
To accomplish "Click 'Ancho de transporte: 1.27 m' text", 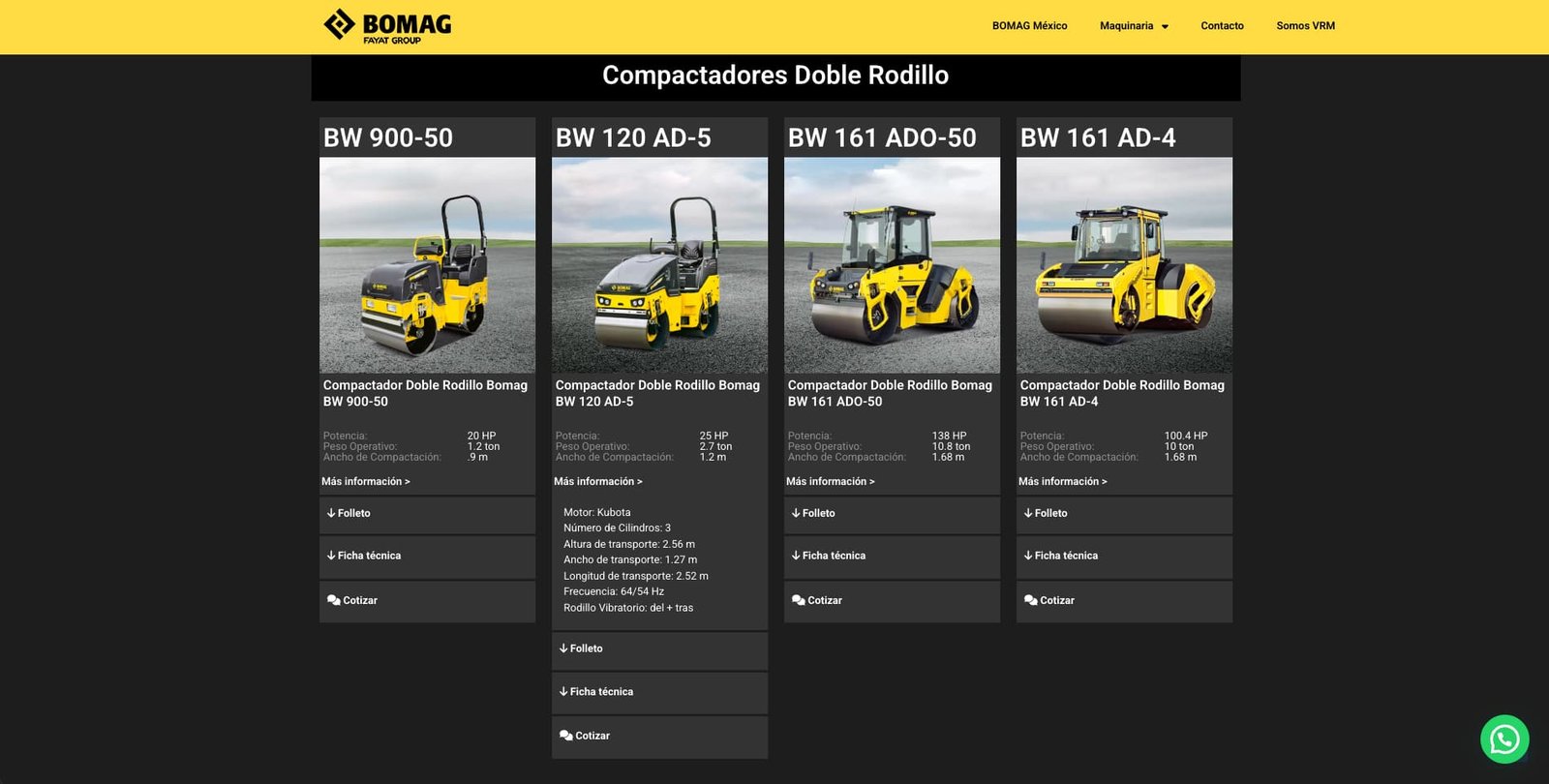I will click(630, 559).
